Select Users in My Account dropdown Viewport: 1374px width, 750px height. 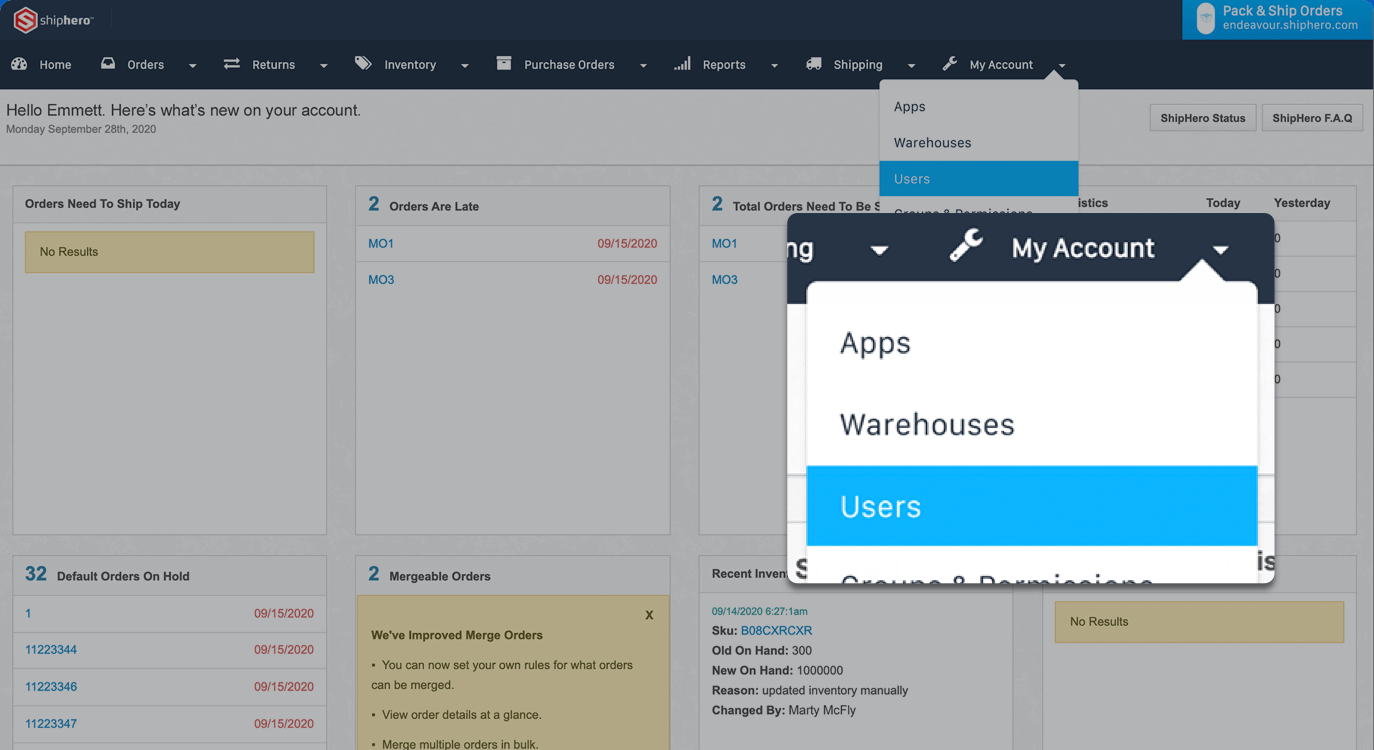[979, 179]
